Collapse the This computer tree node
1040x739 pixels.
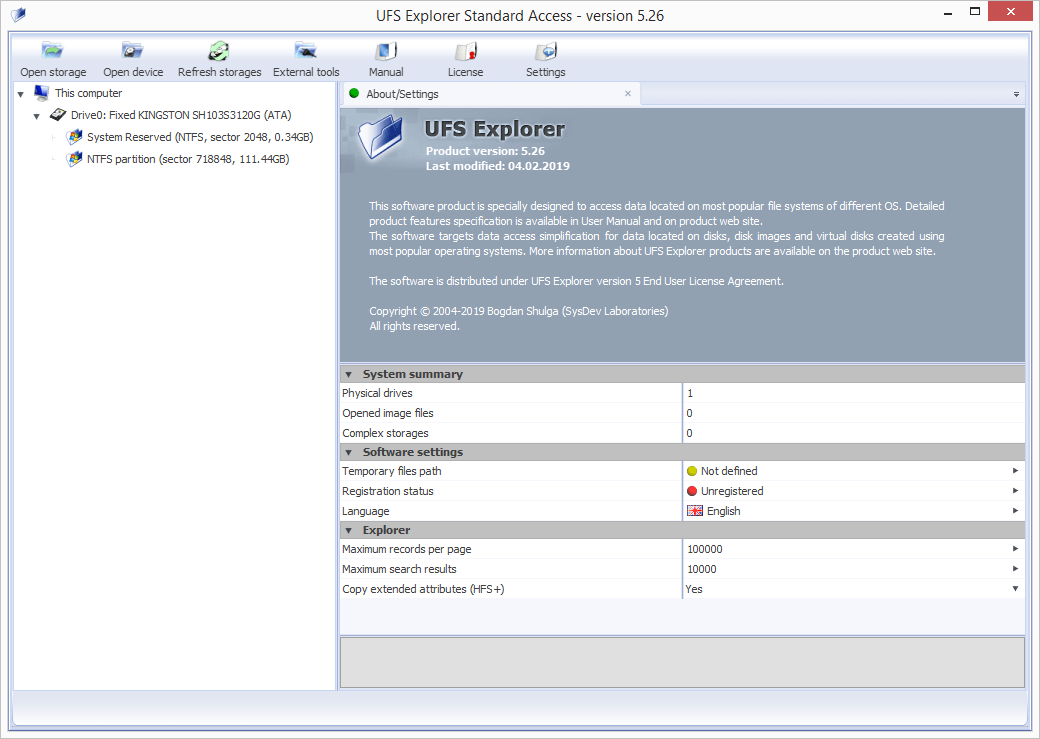pos(21,94)
